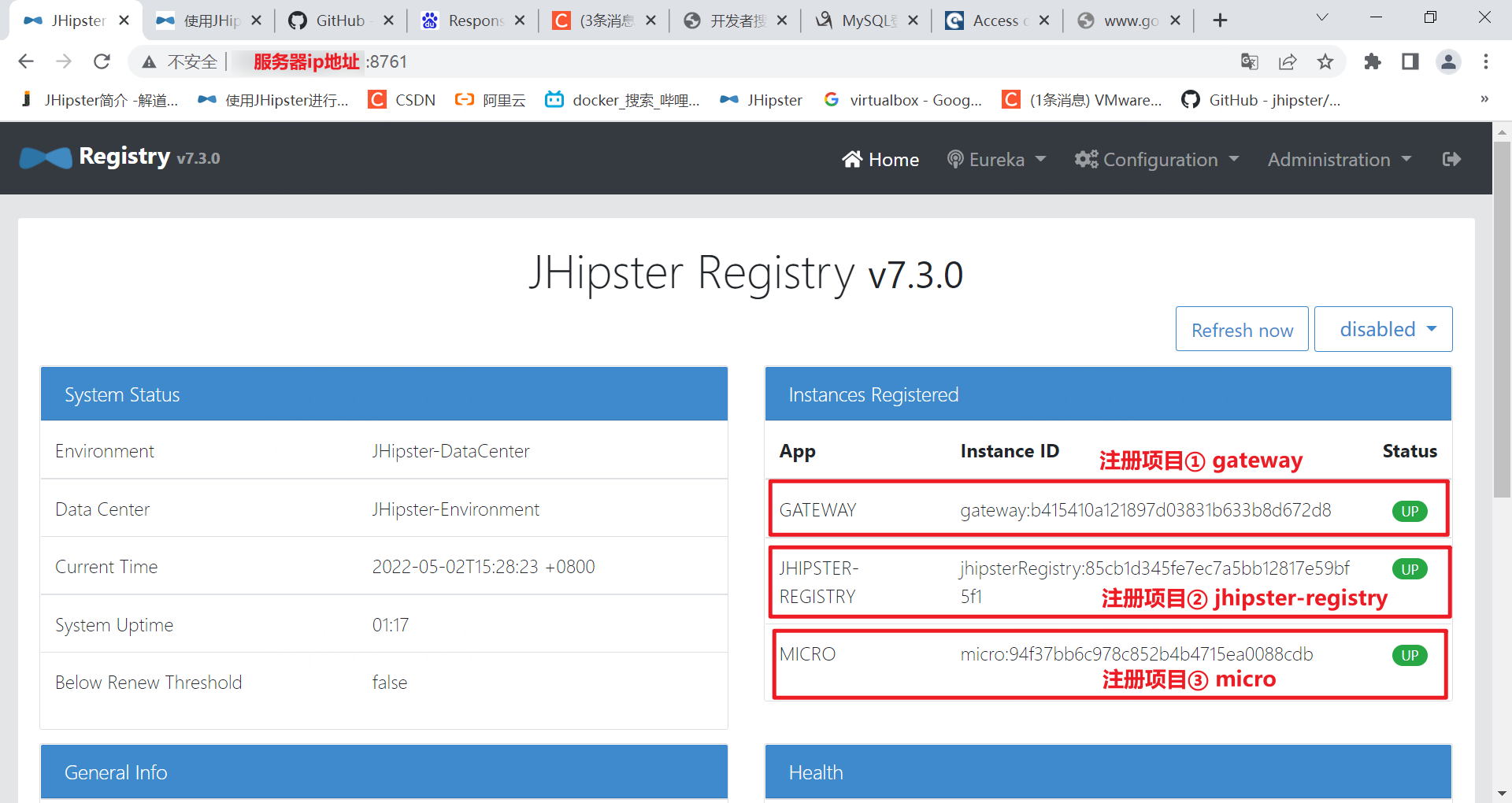Screen dimensions: 1512x803
Task: Click the MICRO app name
Action: (807, 654)
